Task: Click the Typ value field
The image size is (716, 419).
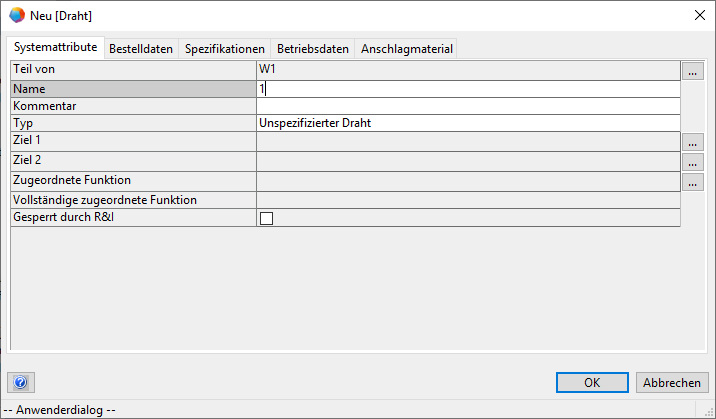Action: coord(468,123)
